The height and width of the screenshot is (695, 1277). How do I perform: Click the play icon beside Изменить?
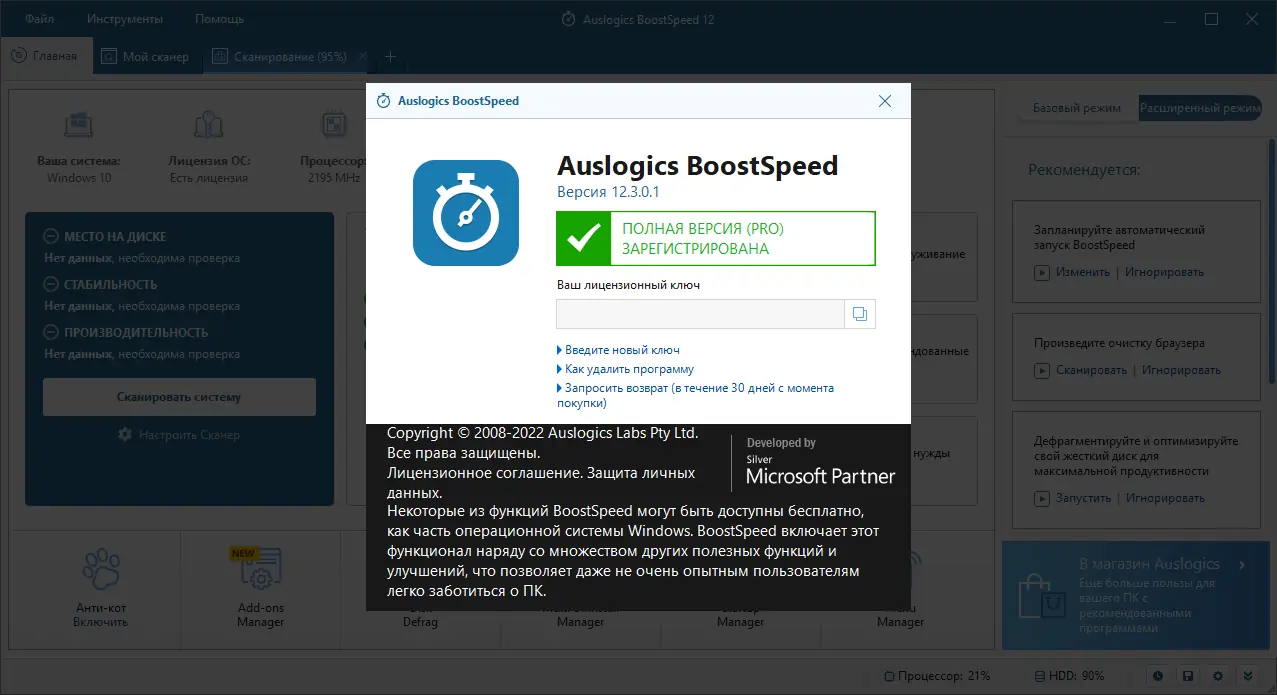(x=1041, y=272)
